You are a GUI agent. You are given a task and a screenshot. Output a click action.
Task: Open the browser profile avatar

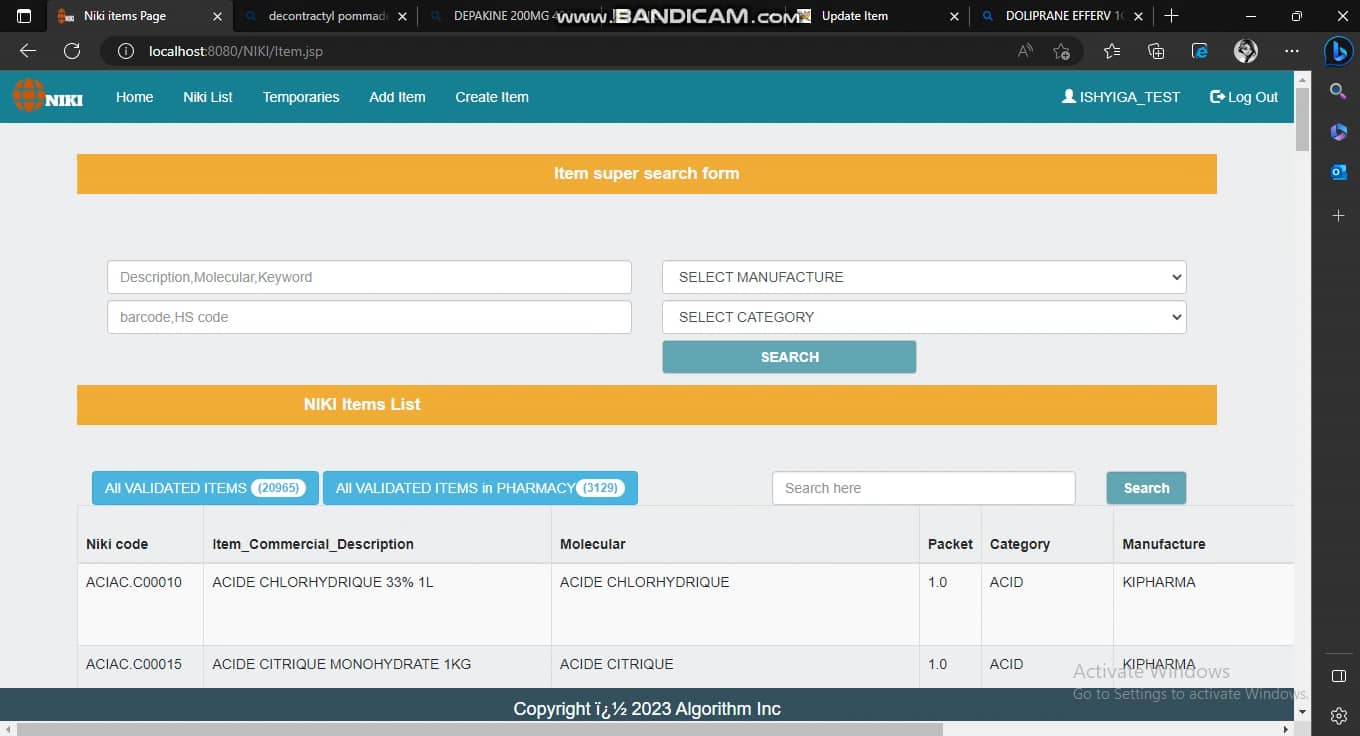click(x=1246, y=51)
